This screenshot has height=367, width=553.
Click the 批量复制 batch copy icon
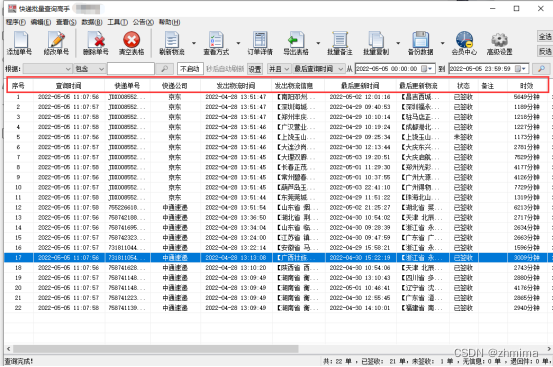[x=376, y=39]
